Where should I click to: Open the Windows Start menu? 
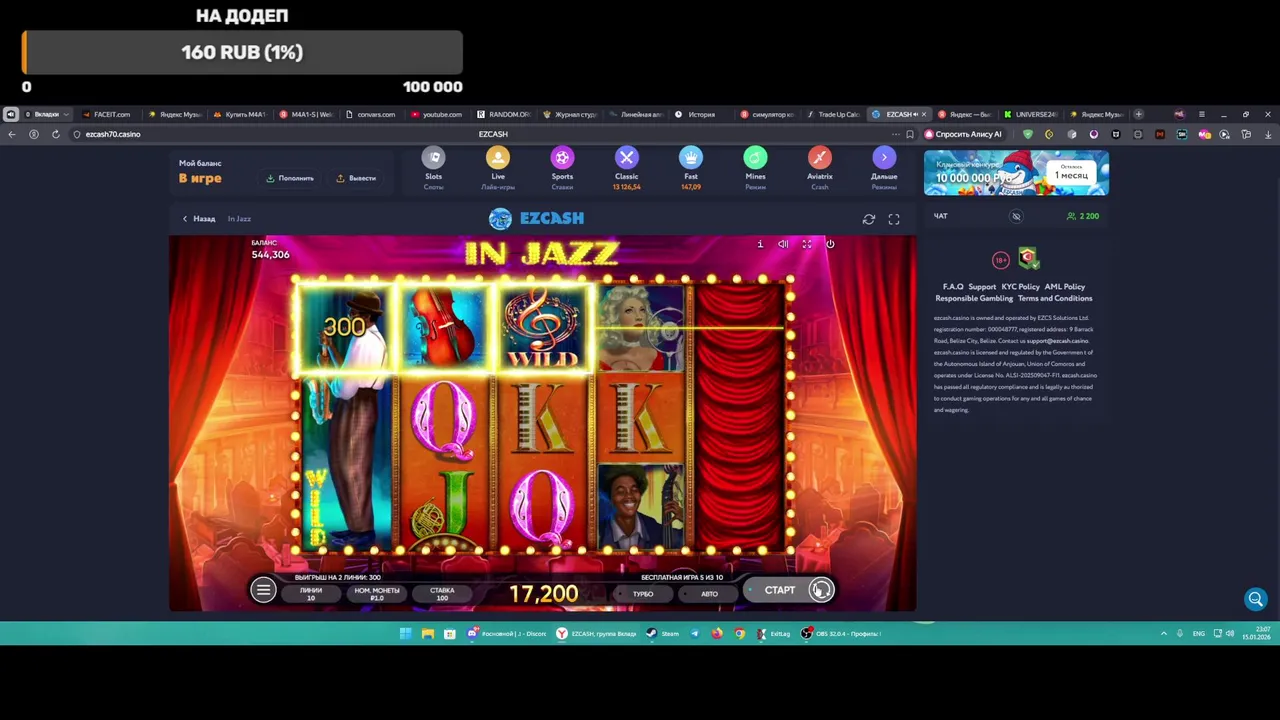tap(405, 633)
